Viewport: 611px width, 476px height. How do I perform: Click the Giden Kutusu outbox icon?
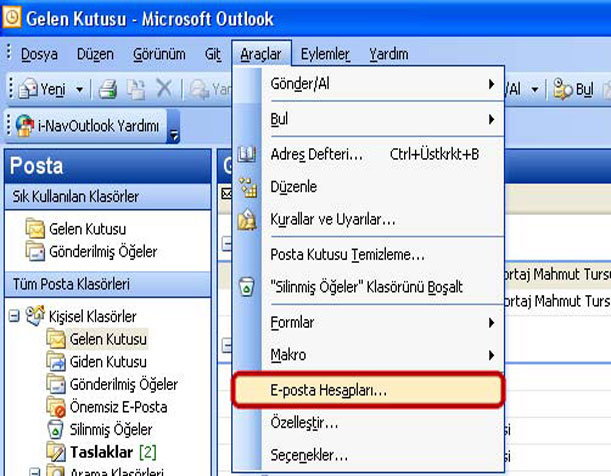coord(56,361)
